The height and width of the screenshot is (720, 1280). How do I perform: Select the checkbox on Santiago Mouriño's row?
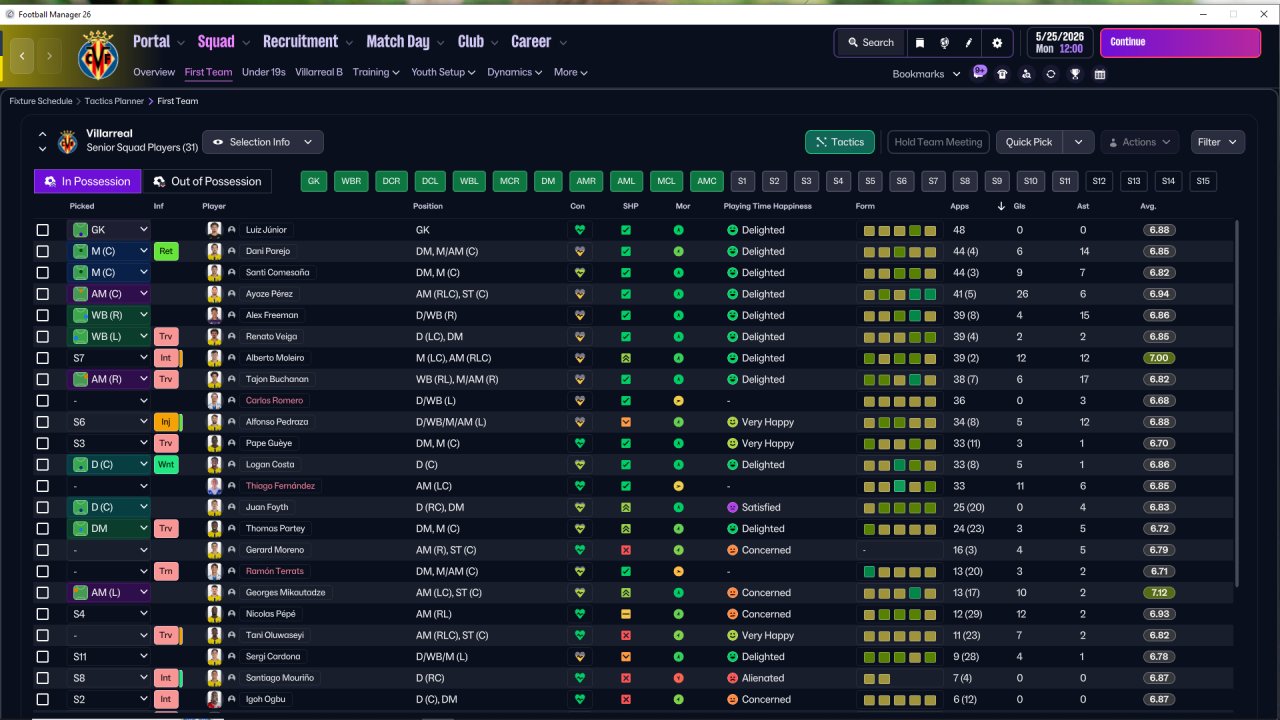pyautogui.click(x=42, y=678)
